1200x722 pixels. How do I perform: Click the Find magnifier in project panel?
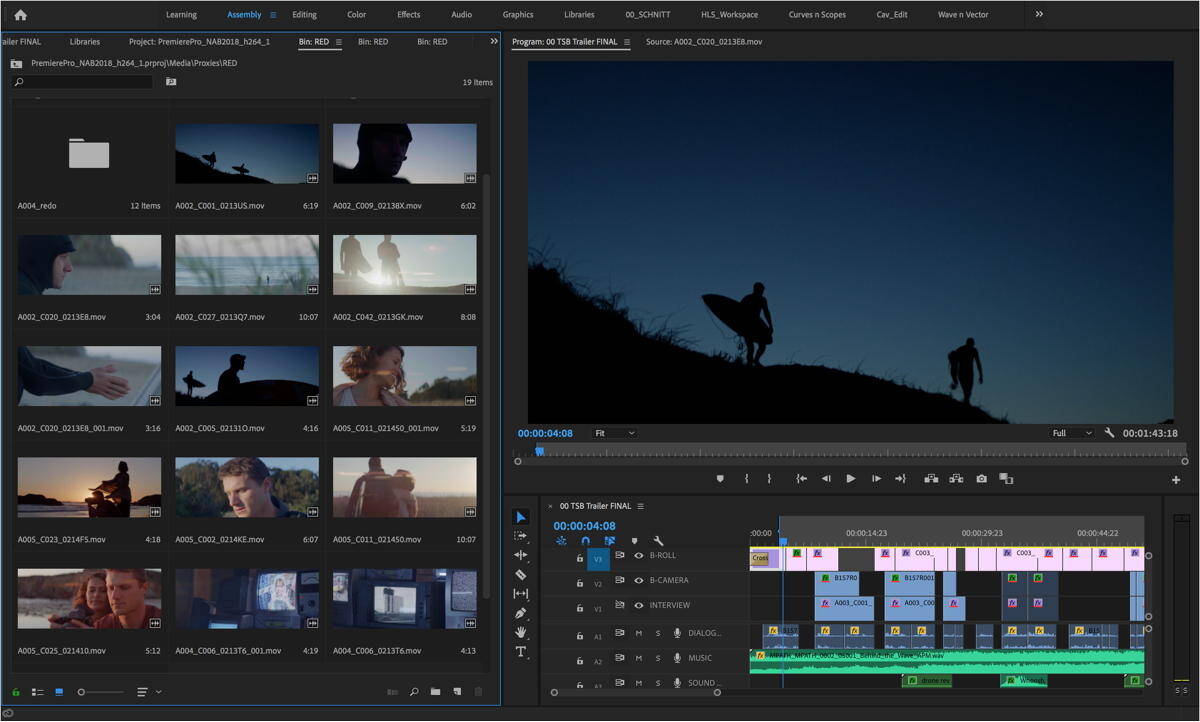click(414, 691)
